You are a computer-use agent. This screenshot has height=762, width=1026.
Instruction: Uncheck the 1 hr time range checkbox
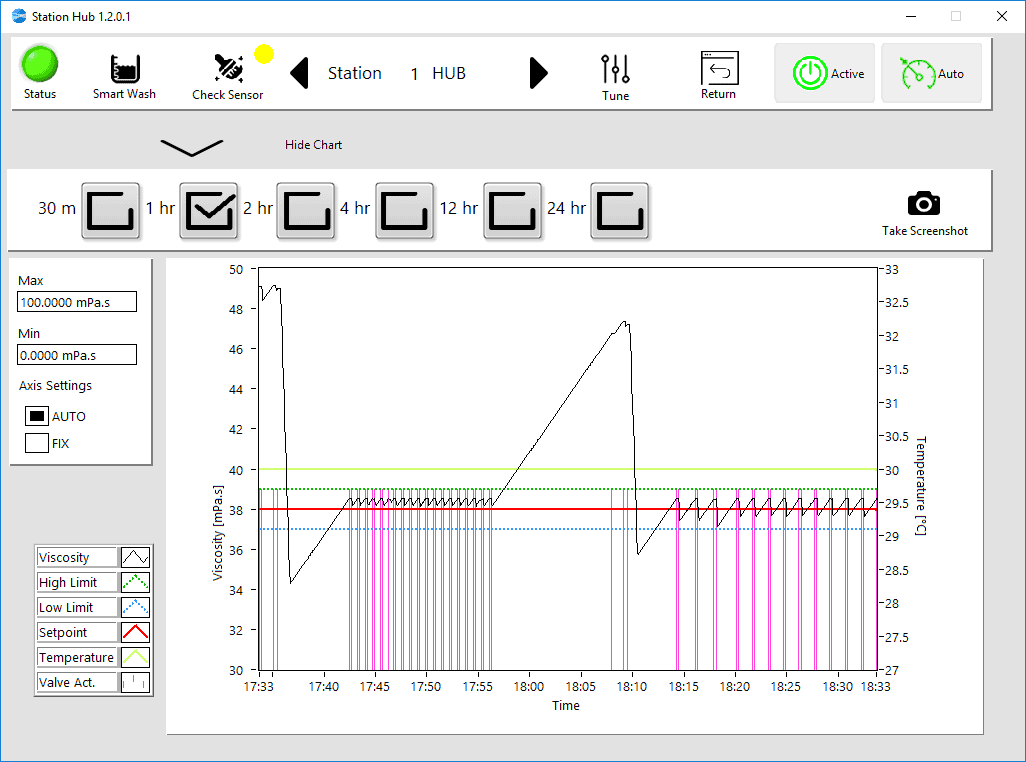(x=209, y=211)
